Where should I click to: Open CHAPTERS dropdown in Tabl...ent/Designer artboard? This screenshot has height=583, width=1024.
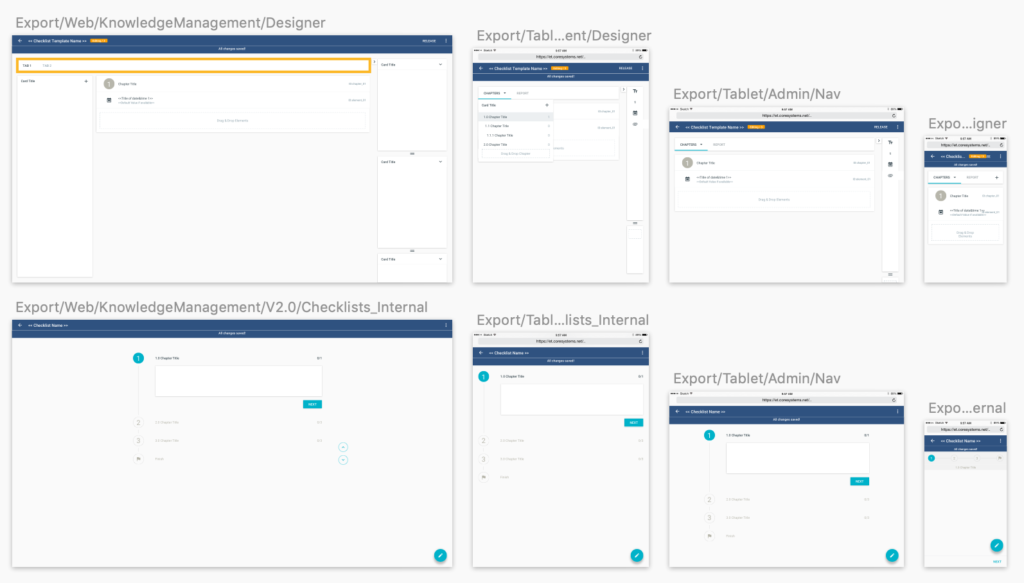[x=494, y=93]
